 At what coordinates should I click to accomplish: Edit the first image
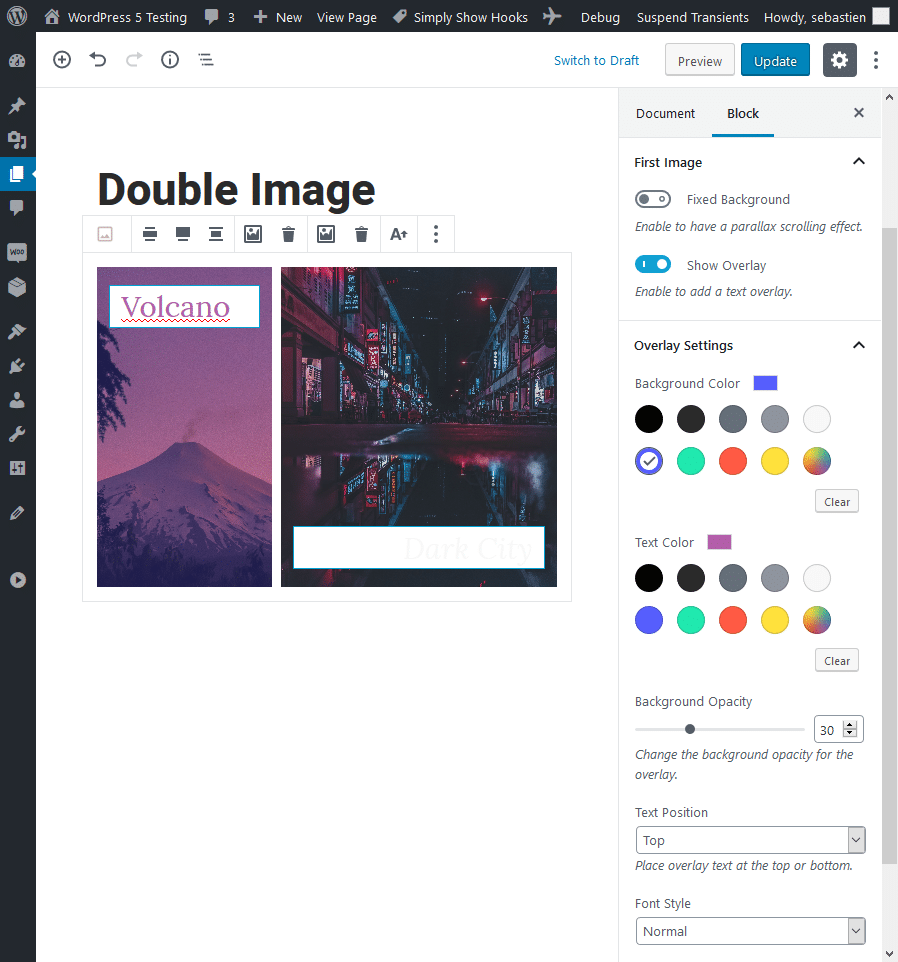[253, 234]
